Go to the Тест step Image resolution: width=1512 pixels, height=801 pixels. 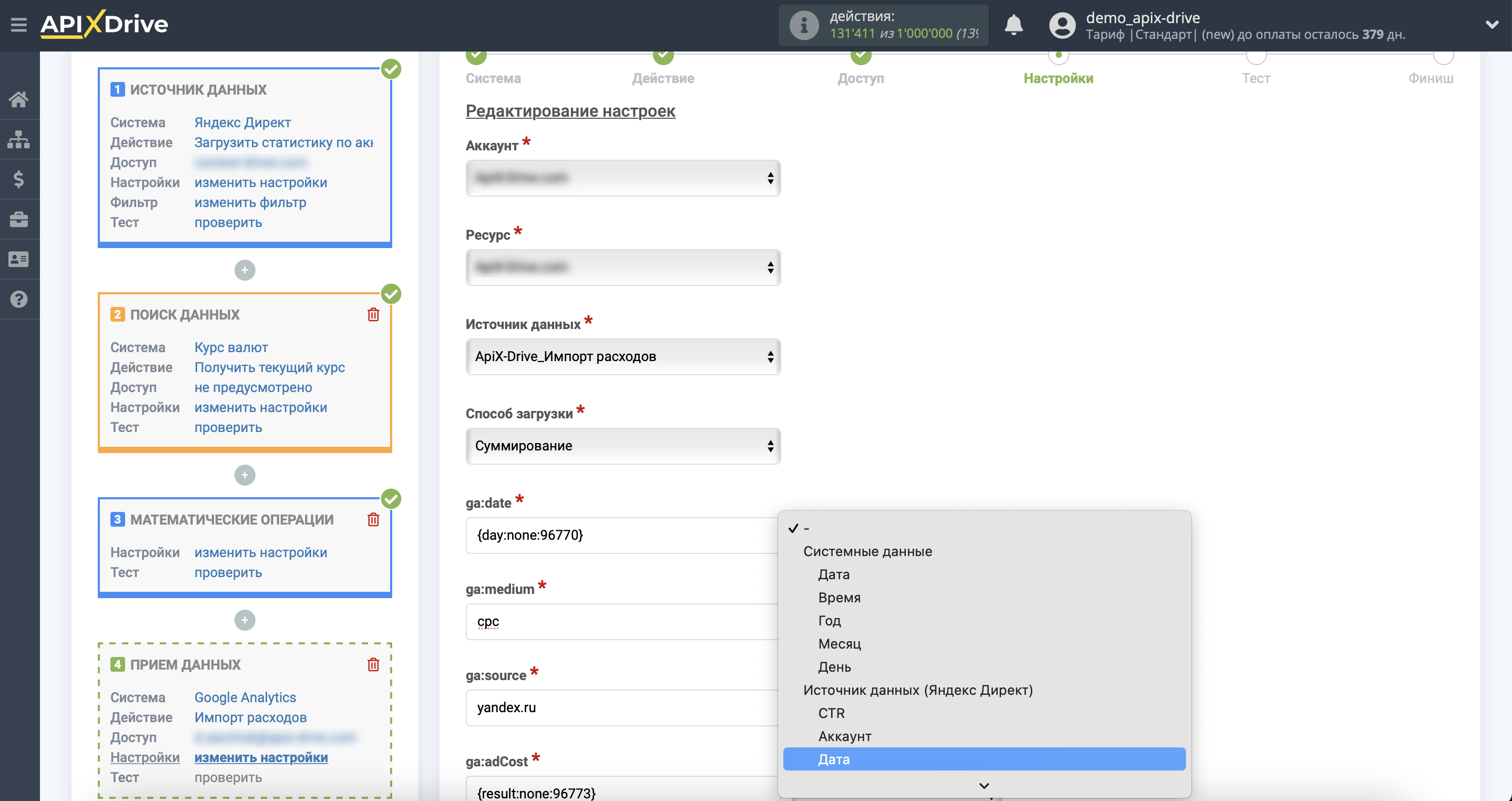[1255, 78]
